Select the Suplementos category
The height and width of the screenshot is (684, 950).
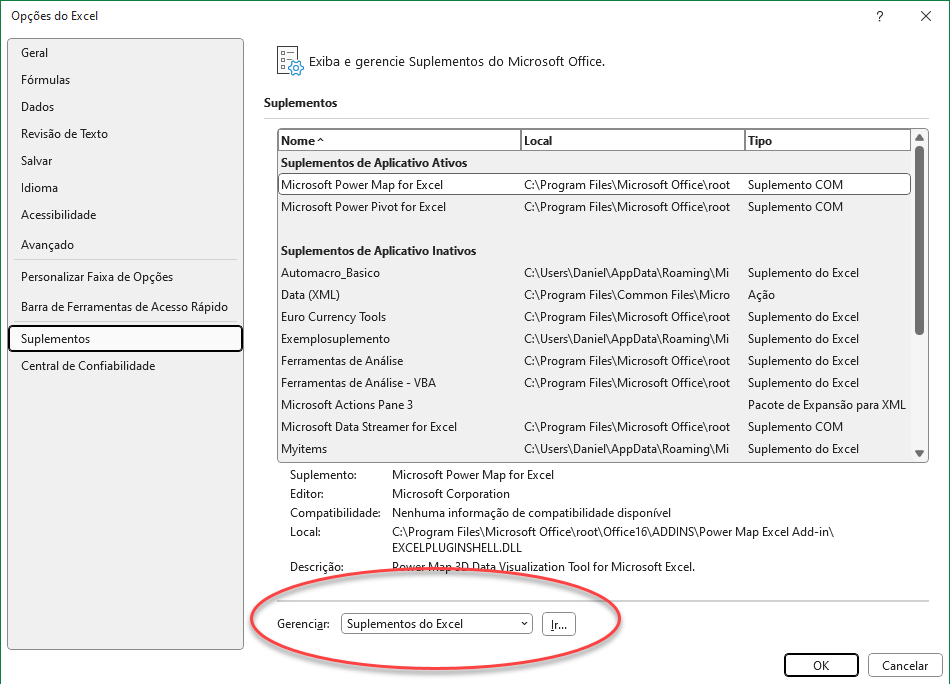[x=125, y=339]
